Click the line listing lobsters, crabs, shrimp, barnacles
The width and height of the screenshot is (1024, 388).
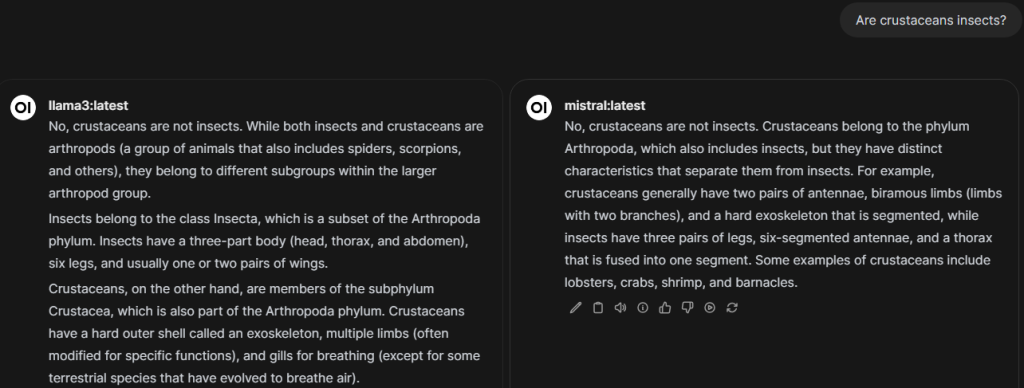coord(682,283)
